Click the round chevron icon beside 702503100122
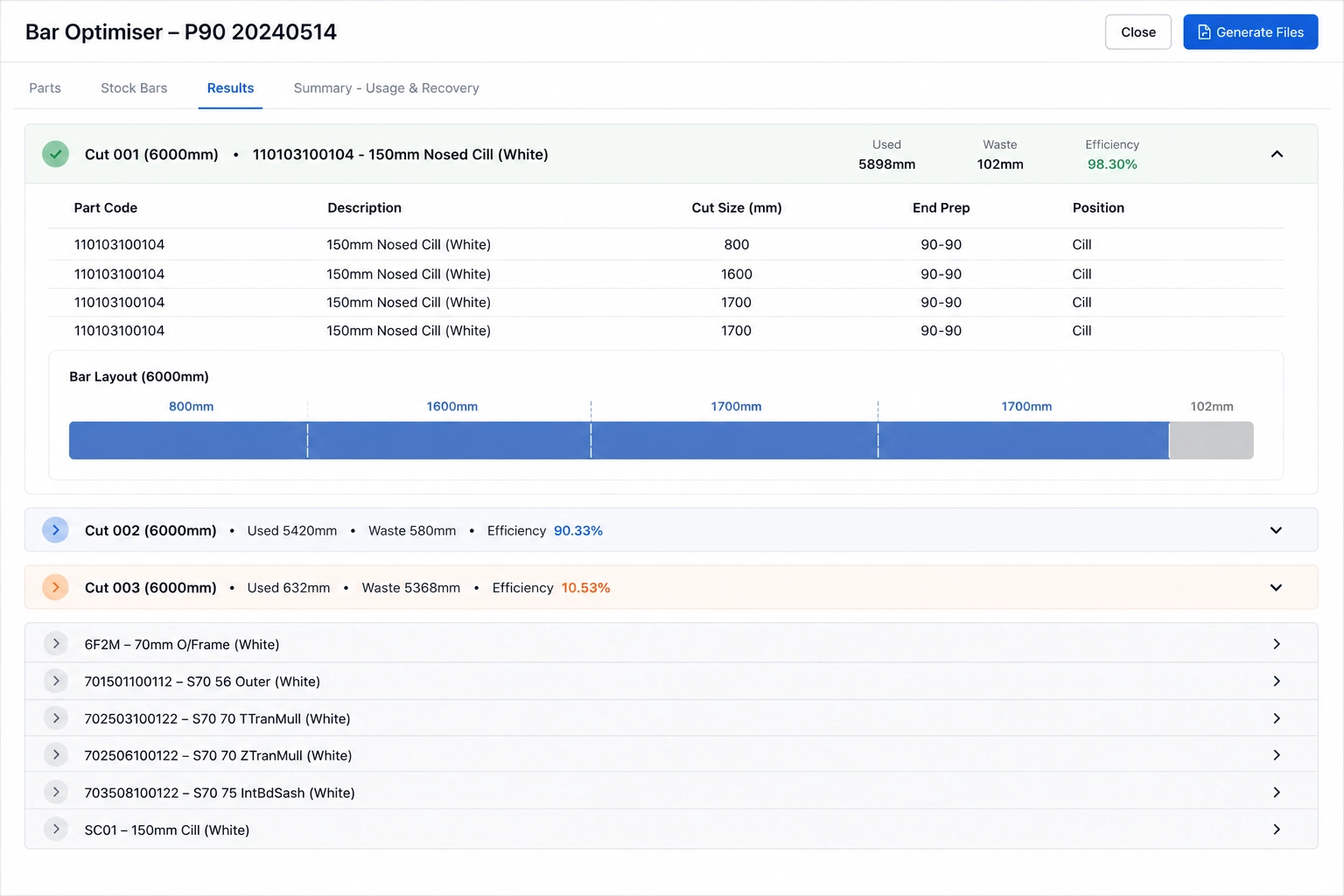Viewport: 1344px width, 896px height. [x=56, y=718]
